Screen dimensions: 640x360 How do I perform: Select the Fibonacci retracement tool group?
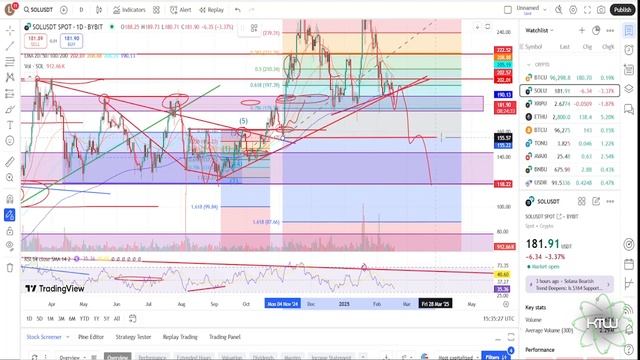(10, 62)
